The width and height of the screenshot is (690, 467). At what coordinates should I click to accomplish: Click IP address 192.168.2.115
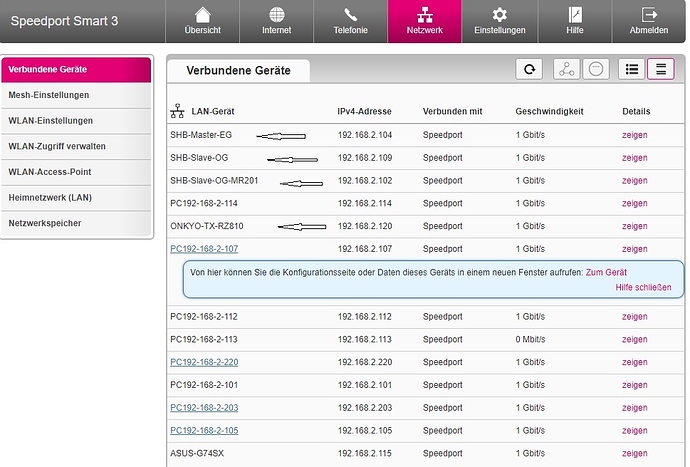(365, 453)
